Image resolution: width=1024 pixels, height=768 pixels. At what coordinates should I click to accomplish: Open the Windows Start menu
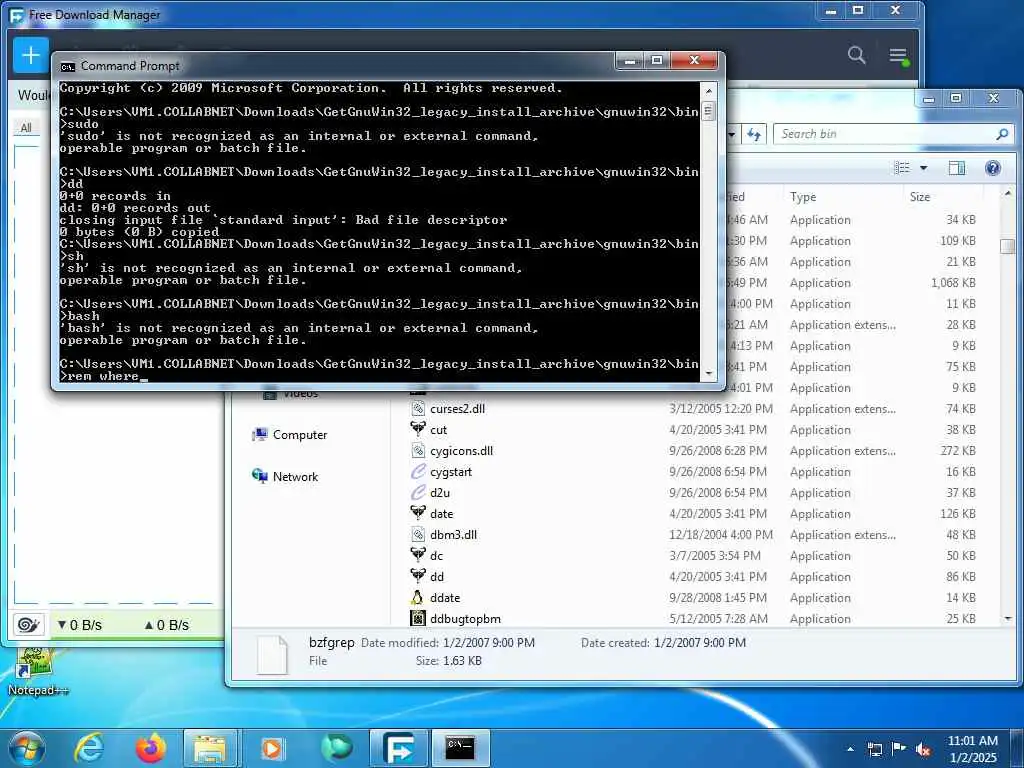(27, 748)
